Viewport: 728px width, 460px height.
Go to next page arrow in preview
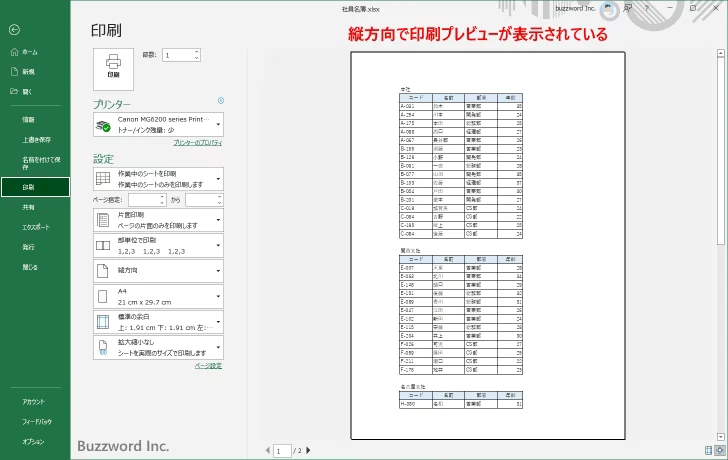308,450
